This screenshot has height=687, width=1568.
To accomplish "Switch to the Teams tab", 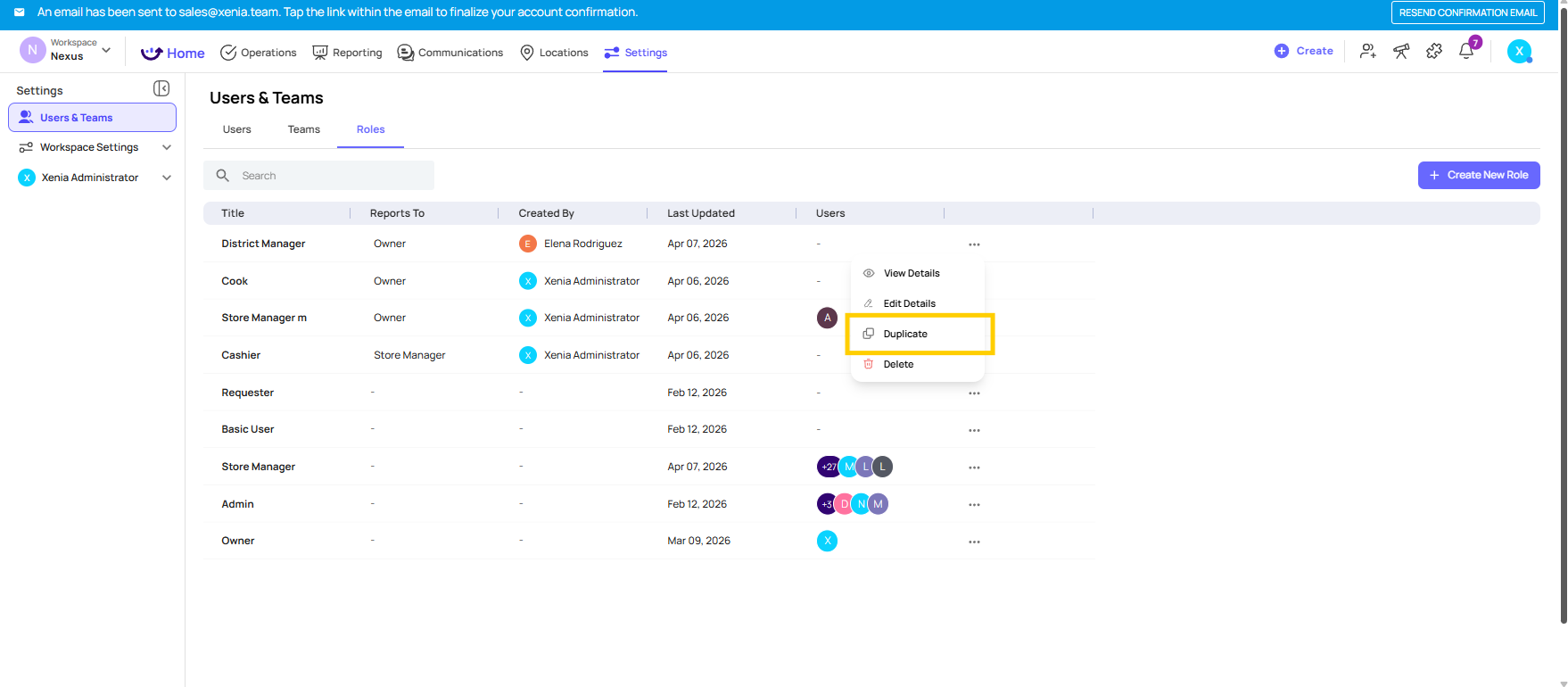I will 303,129.
